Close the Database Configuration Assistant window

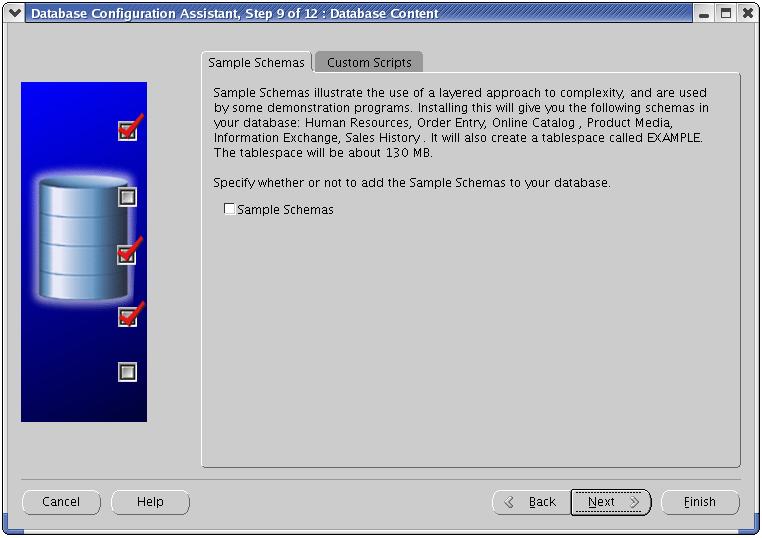click(x=747, y=14)
